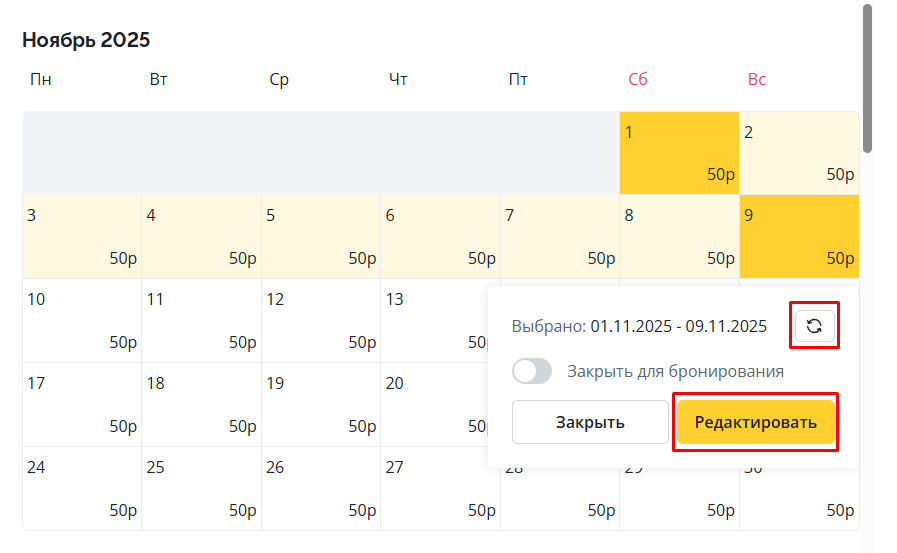Pick November 19 date cell
The image size is (897, 553).
click(x=321, y=405)
